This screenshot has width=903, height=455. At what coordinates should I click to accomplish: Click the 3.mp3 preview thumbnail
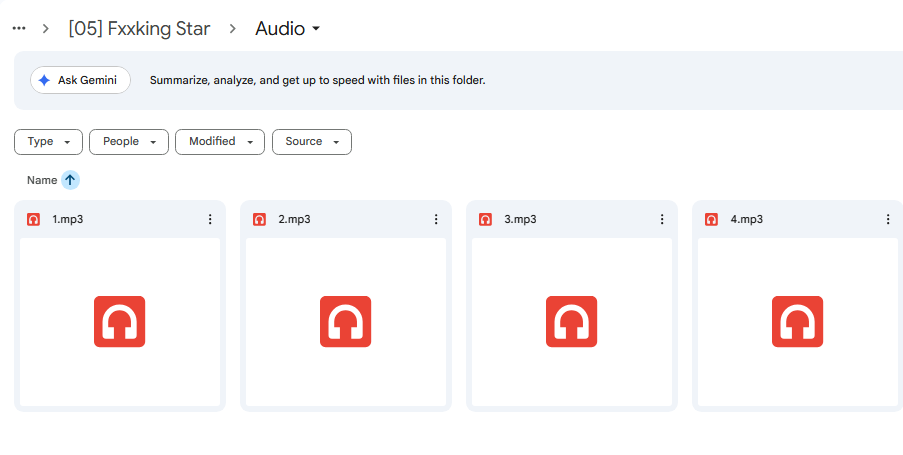[x=572, y=322]
